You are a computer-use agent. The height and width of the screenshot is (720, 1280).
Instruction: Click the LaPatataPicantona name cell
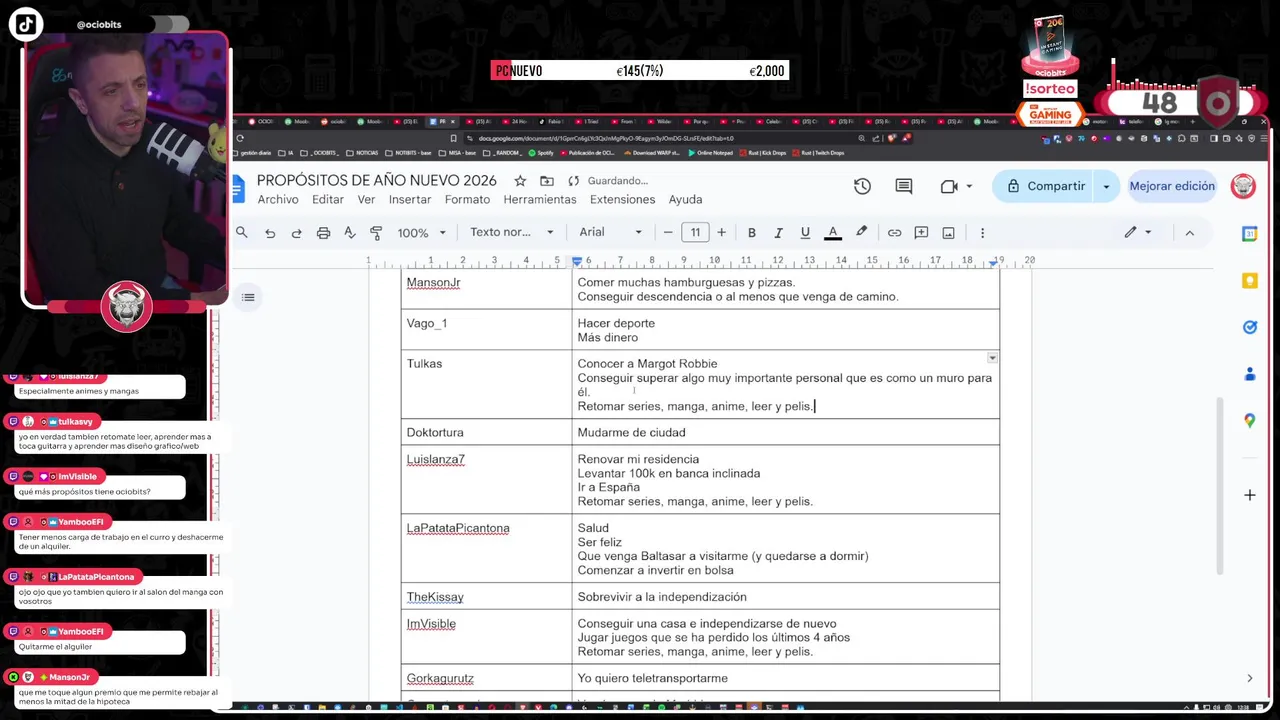click(458, 528)
